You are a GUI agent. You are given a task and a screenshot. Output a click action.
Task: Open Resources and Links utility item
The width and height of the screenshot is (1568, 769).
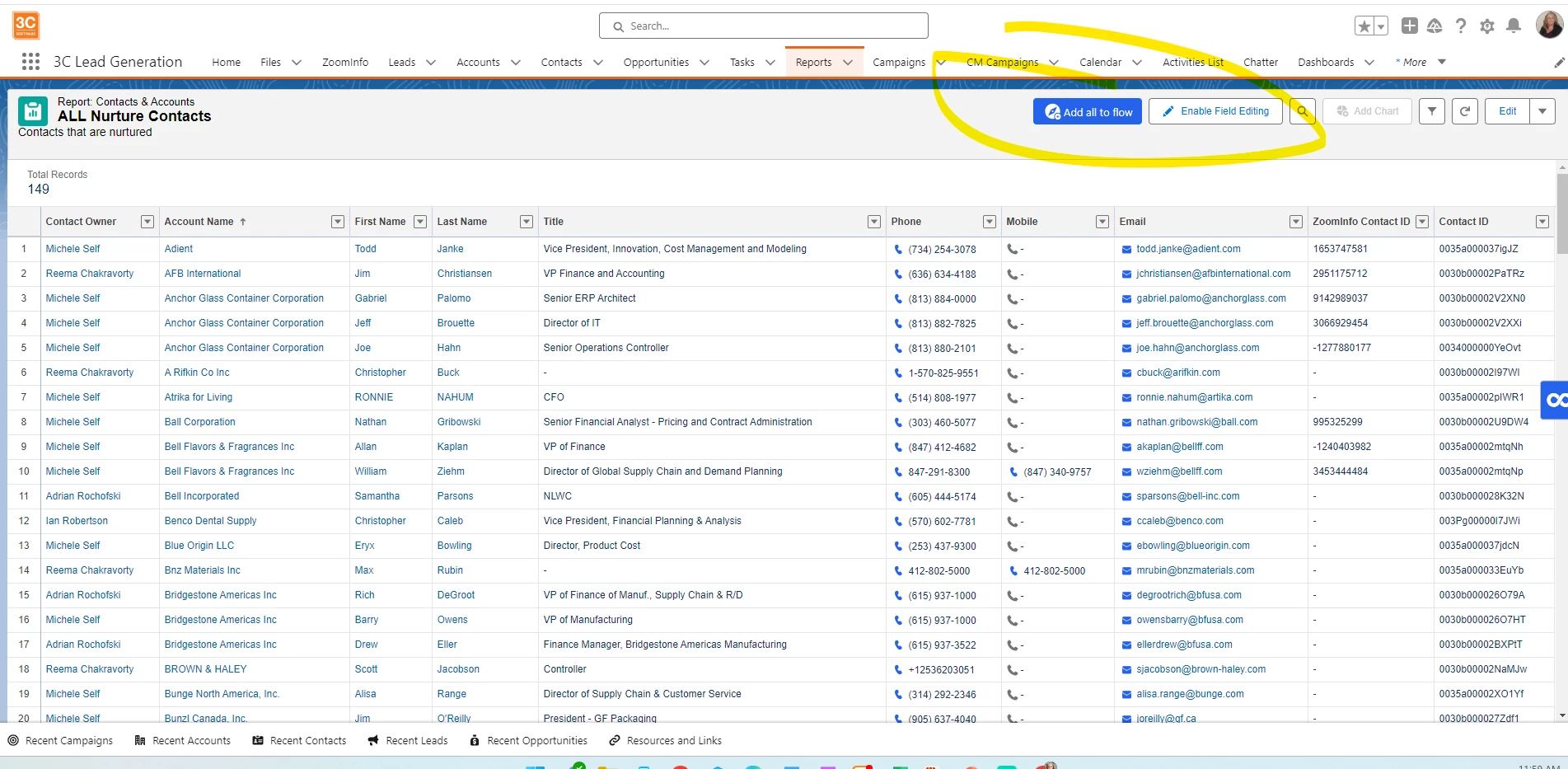(x=665, y=741)
